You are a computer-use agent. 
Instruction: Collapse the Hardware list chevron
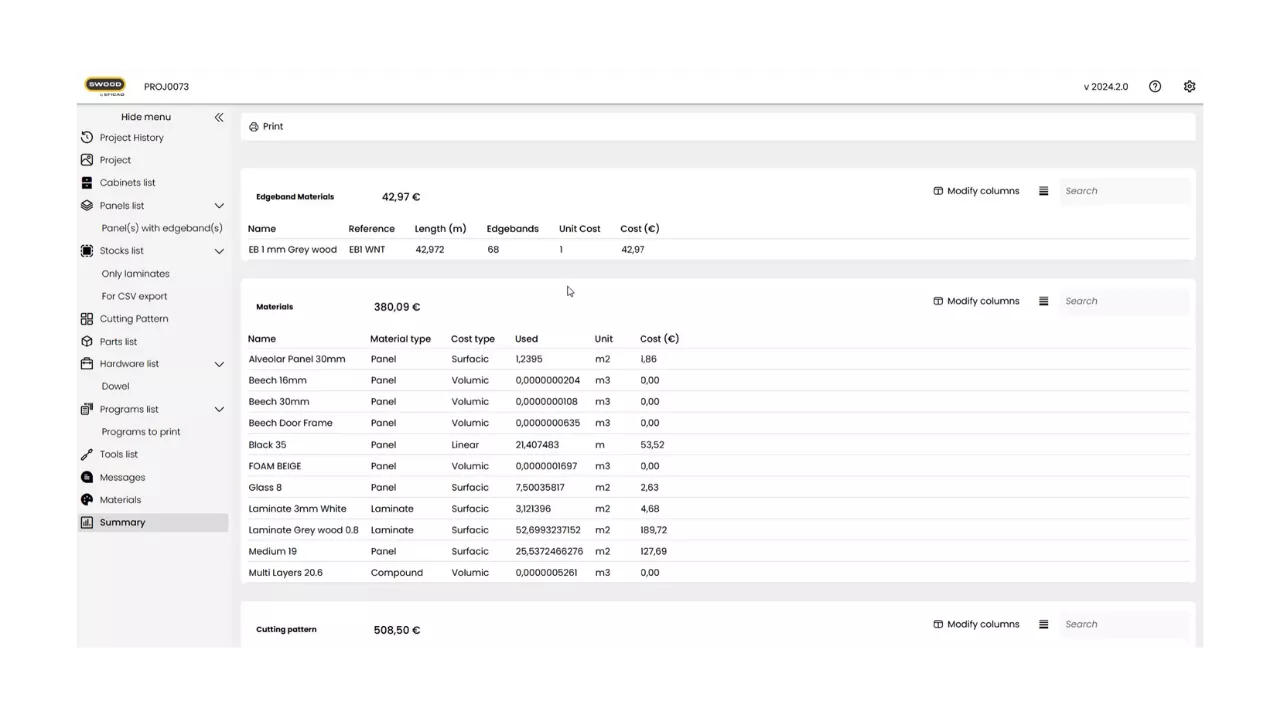click(219, 364)
